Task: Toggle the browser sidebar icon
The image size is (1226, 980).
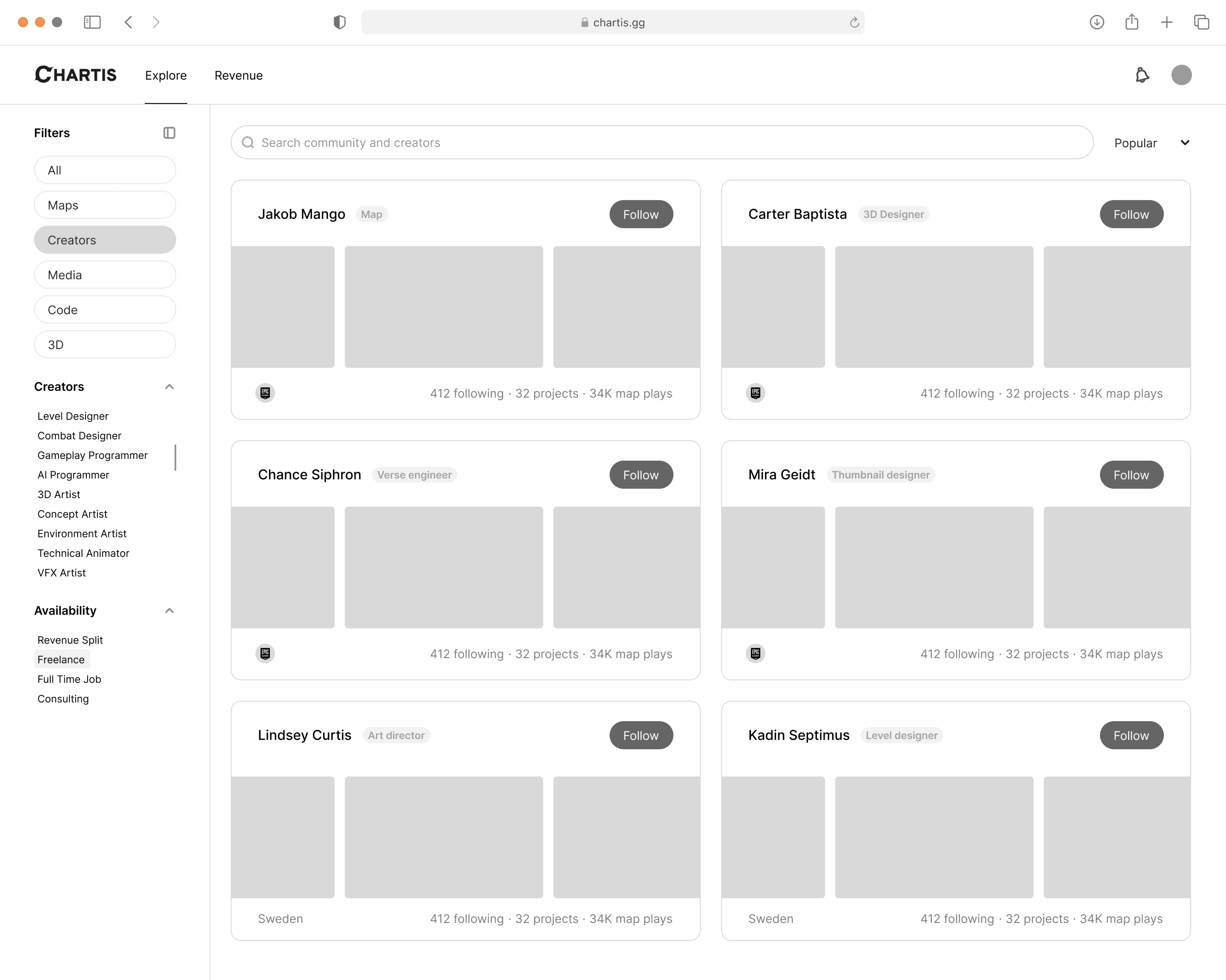Action: point(92,22)
